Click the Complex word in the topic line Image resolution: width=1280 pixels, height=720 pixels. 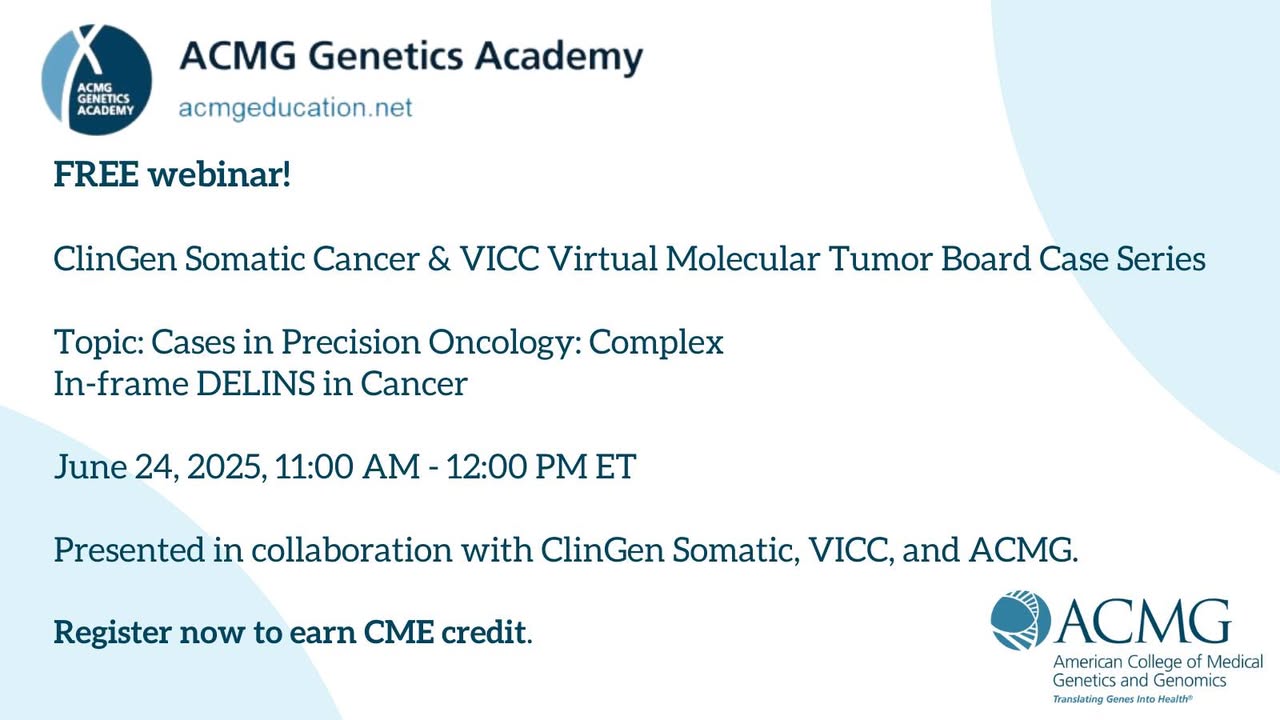tap(656, 343)
